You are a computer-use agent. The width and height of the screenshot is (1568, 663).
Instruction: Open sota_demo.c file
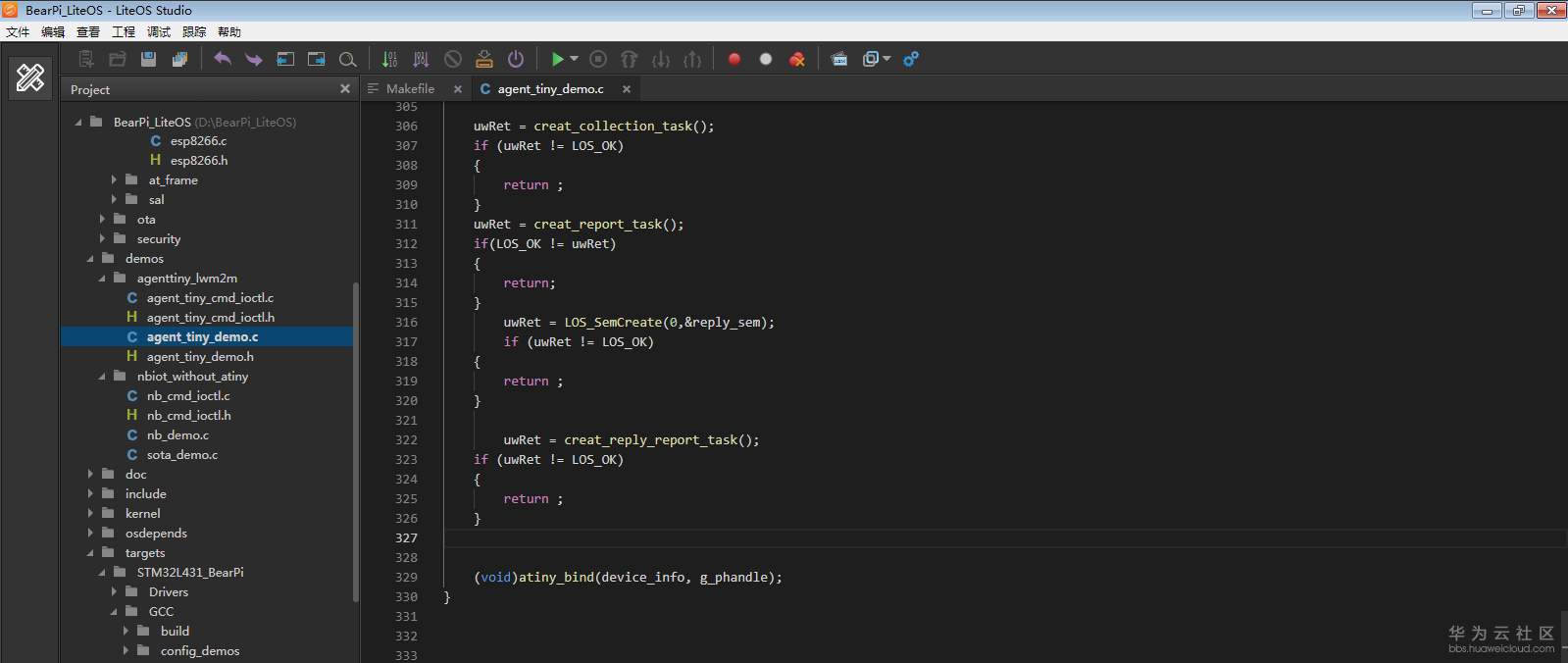tap(182, 454)
